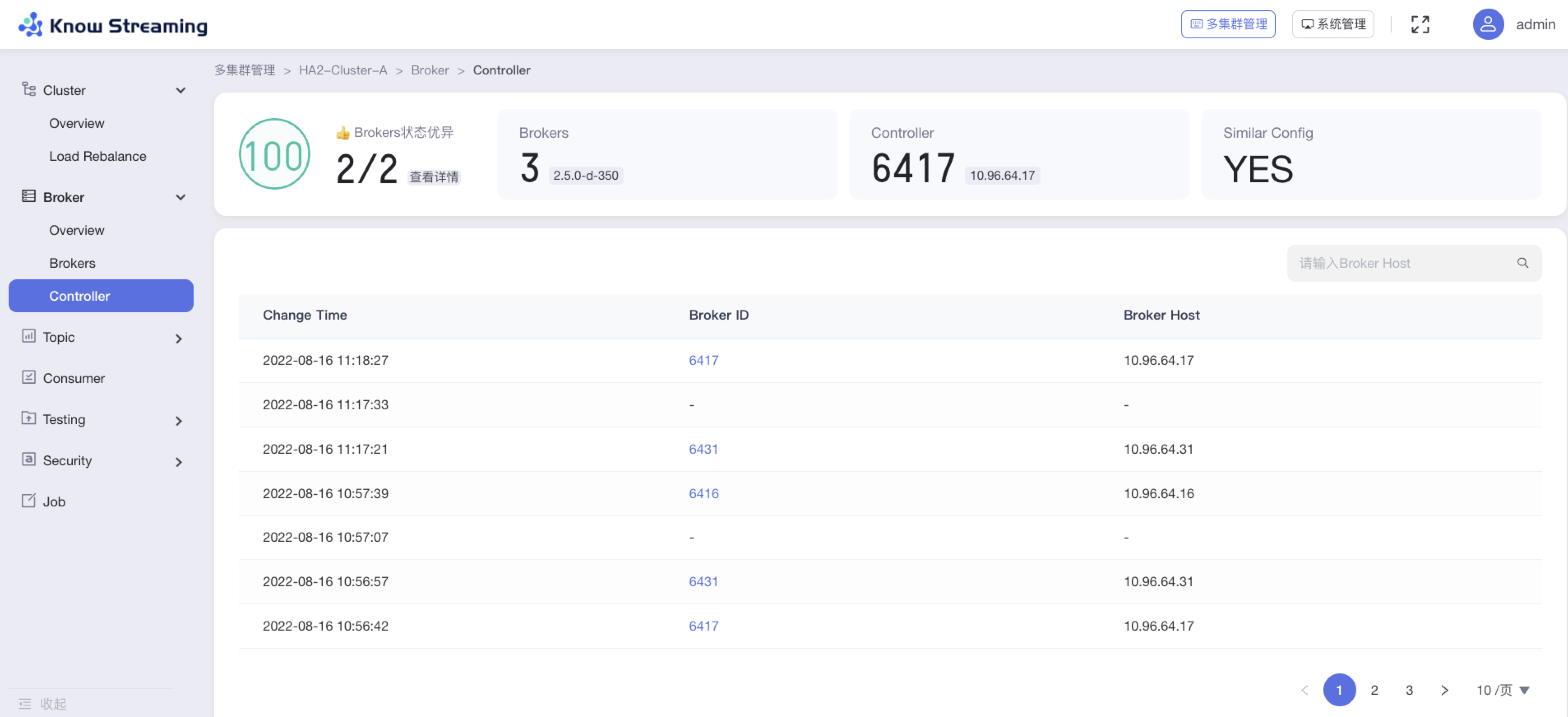Focus the Broker Host search field
1568x717 pixels.
point(1400,263)
